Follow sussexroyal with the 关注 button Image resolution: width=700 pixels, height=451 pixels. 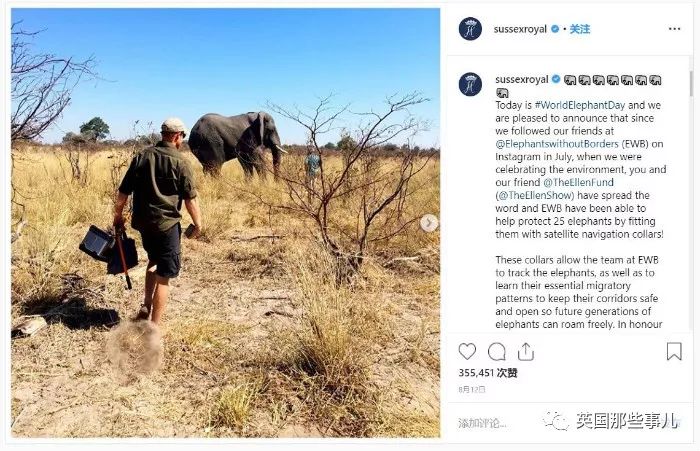580,29
